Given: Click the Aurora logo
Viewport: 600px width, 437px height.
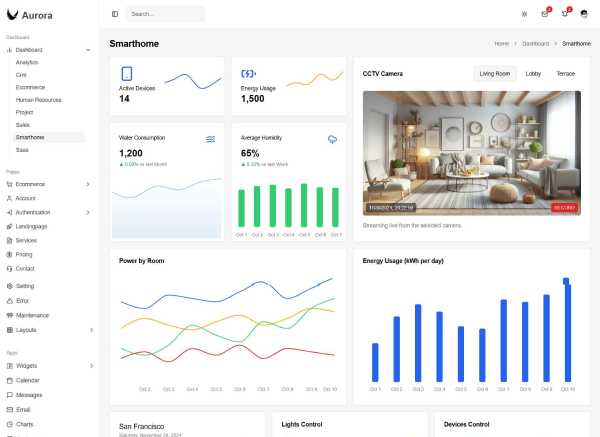Looking at the screenshot, I should (30, 14).
